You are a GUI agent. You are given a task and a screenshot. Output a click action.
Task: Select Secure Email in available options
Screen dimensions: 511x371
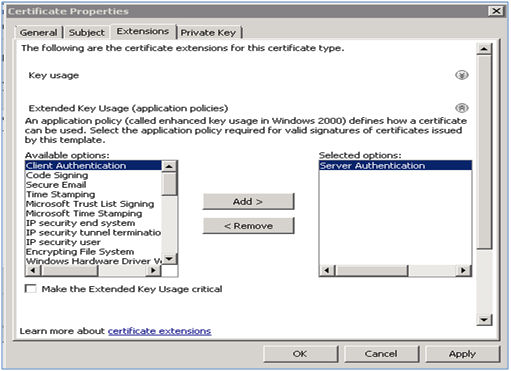point(93,185)
